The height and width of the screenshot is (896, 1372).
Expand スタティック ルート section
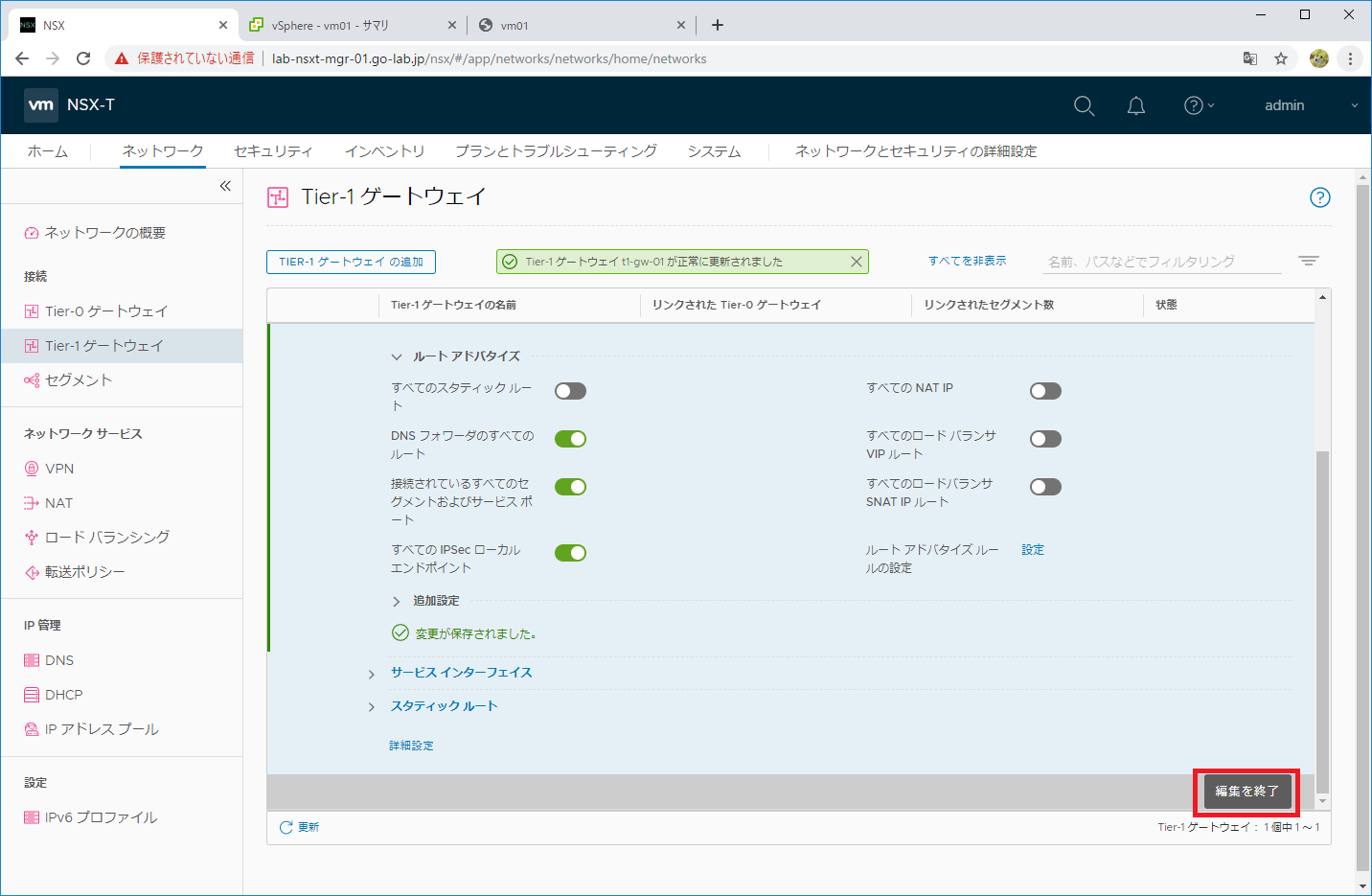click(x=372, y=707)
